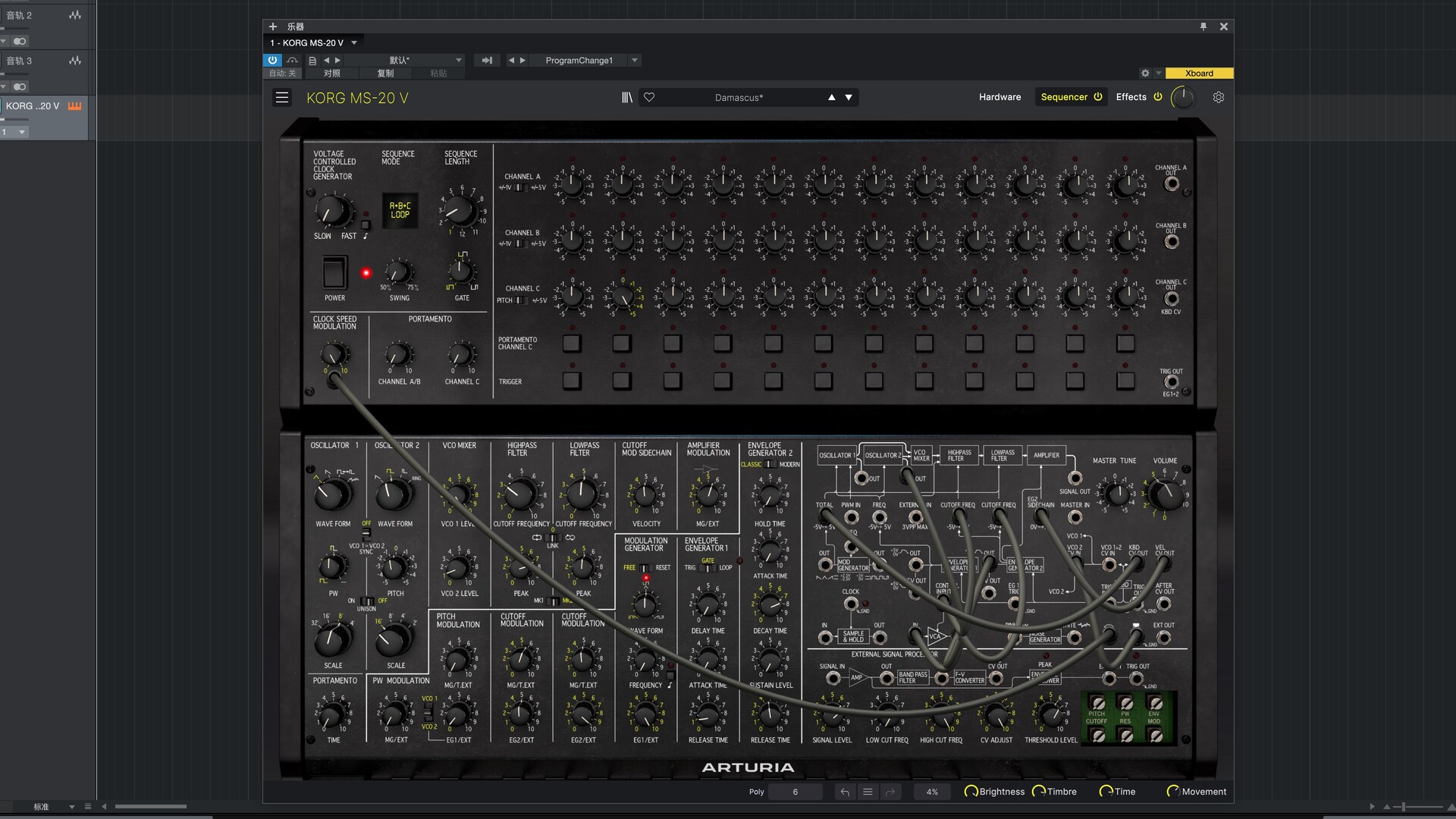
Task: Click the sidechain icon next to power
Action: (292, 60)
